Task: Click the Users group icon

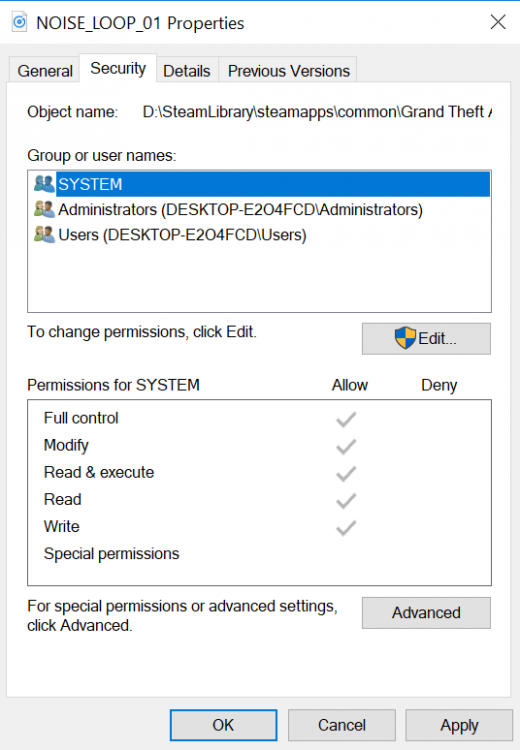Action: pos(44,234)
